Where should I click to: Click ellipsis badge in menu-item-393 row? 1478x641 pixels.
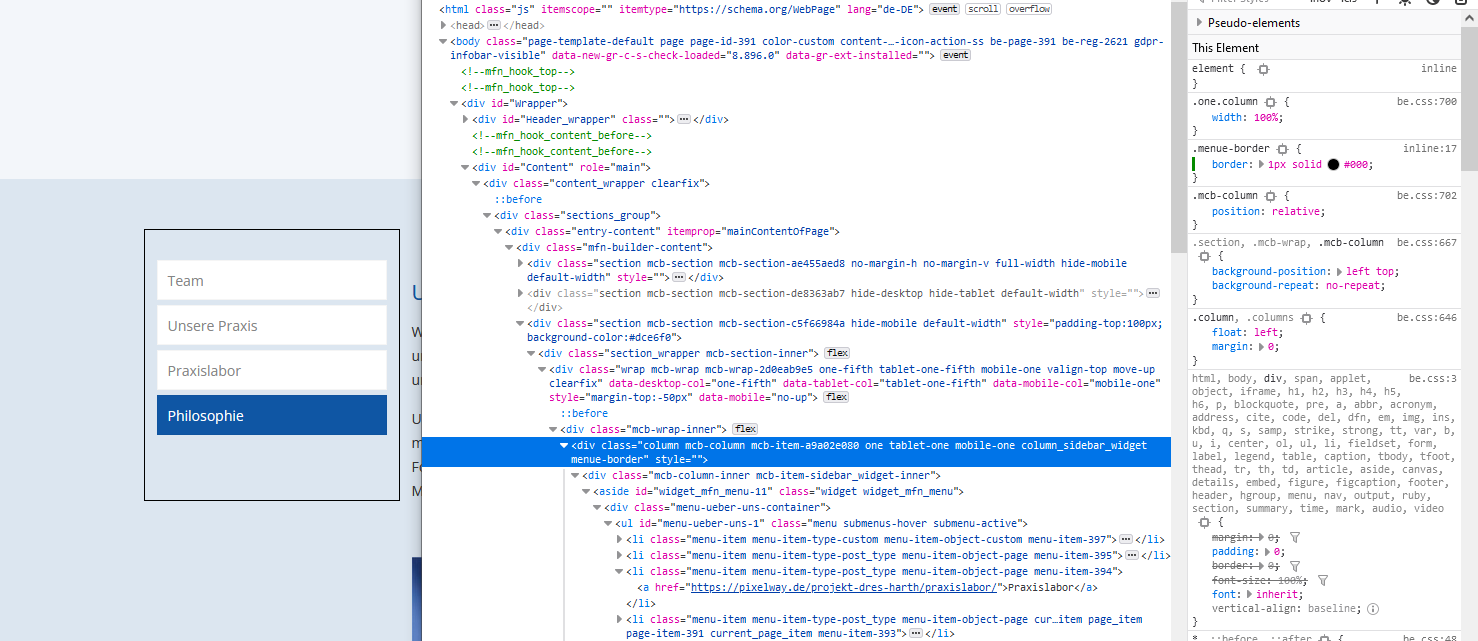(915, 633)
